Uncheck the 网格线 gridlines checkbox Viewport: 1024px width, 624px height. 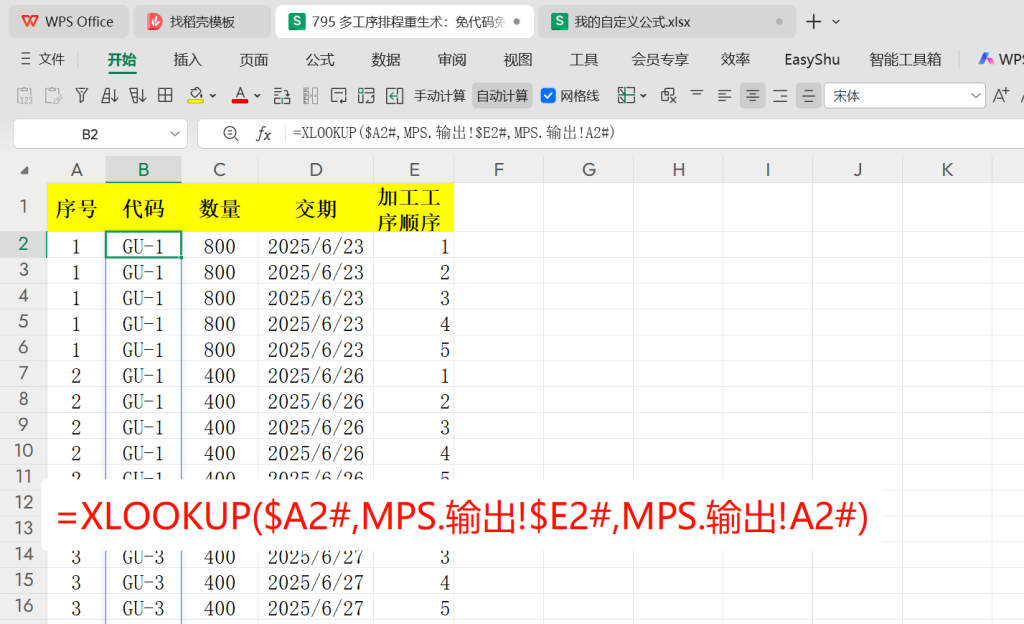(548, 96)
